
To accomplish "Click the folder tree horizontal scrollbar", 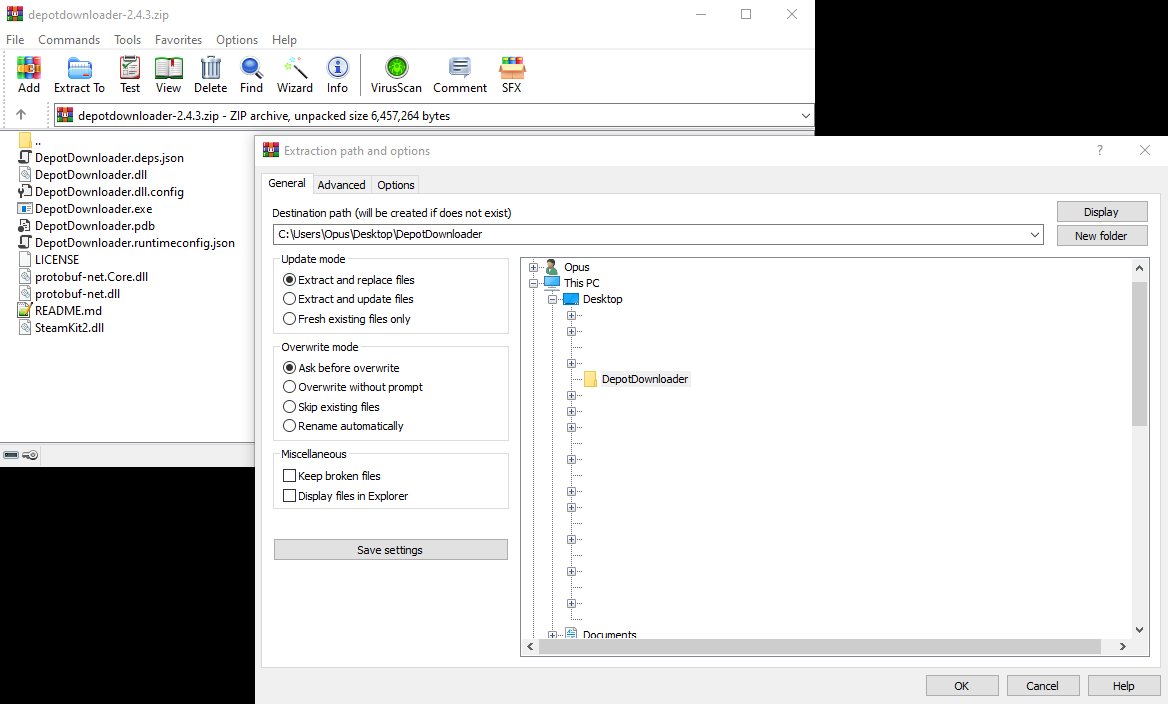I will (x=819, y=647).
